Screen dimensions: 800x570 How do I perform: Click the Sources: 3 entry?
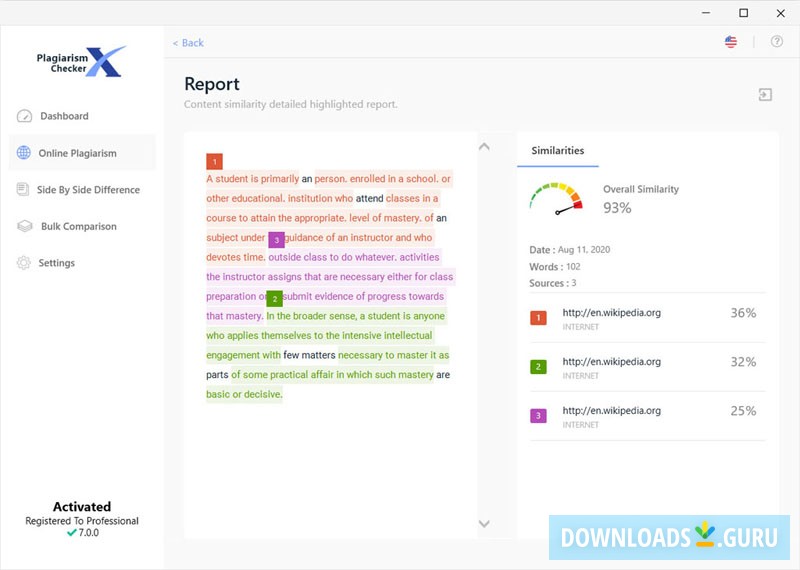(x=553, y=283)
